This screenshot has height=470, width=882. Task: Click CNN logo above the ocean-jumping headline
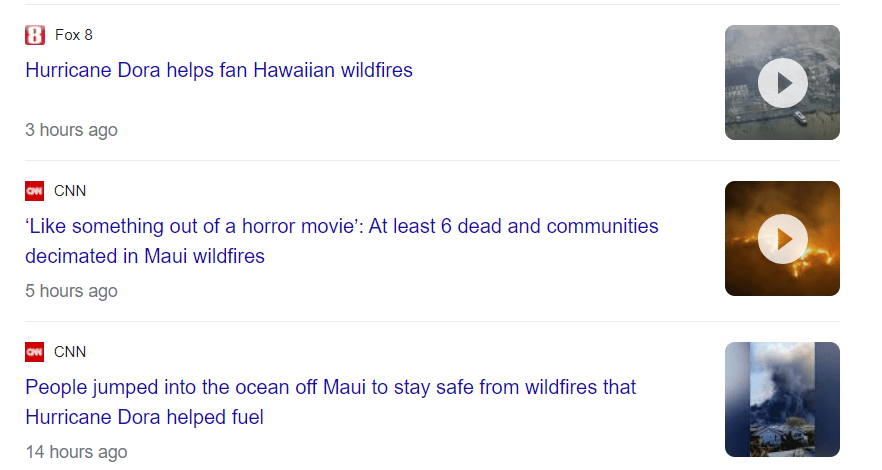pyautogui.click(x=35, y=352)
